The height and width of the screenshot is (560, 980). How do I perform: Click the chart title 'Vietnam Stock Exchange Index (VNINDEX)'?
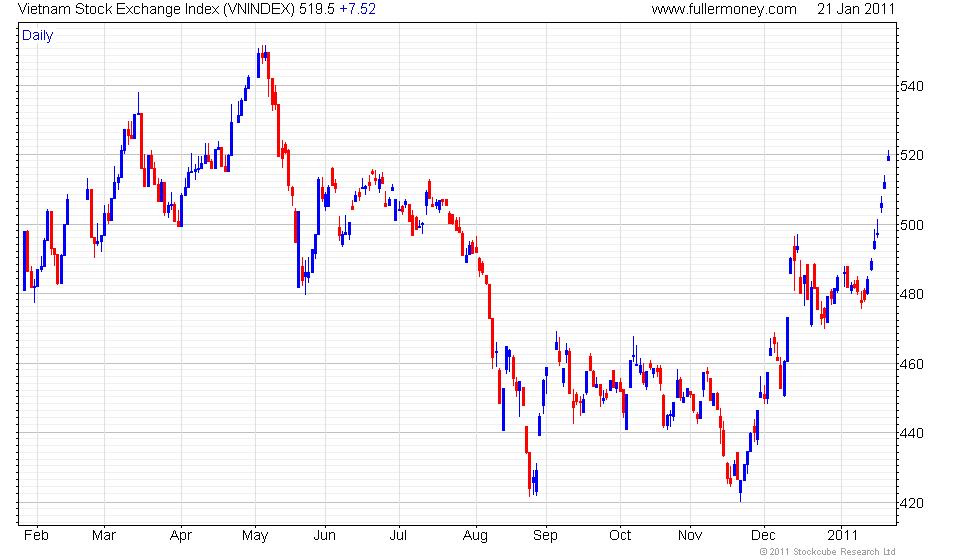156,9
